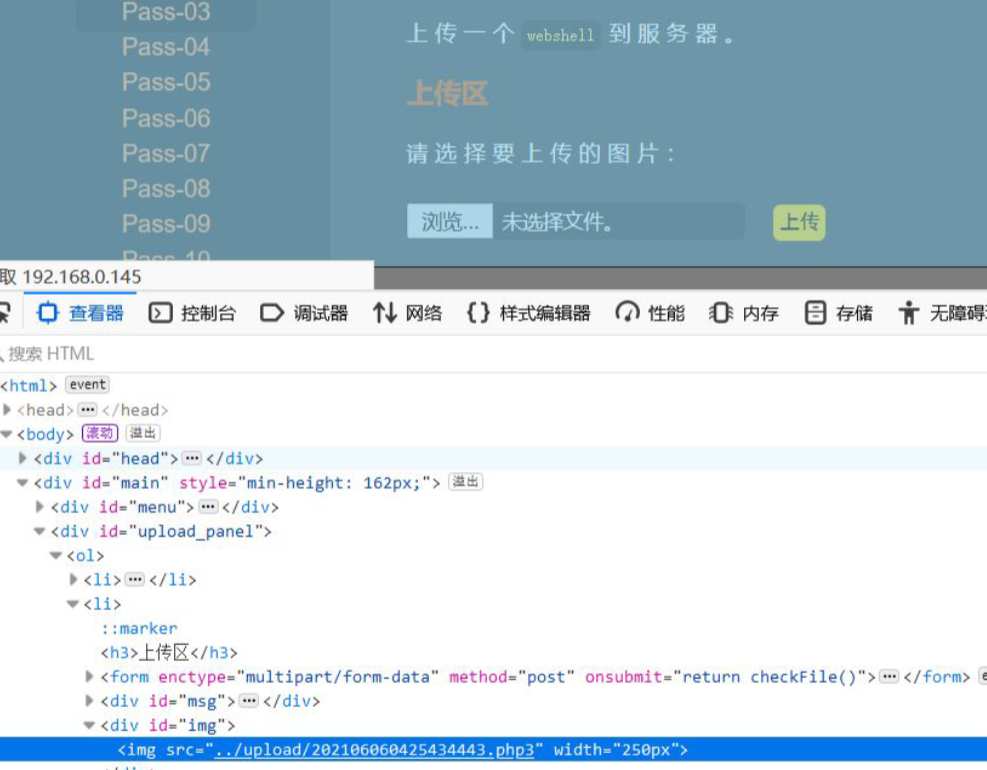Click the element picker icon in devtools
Image resolution: width=987 pixels, height=770 pixels.
(3, 313)
